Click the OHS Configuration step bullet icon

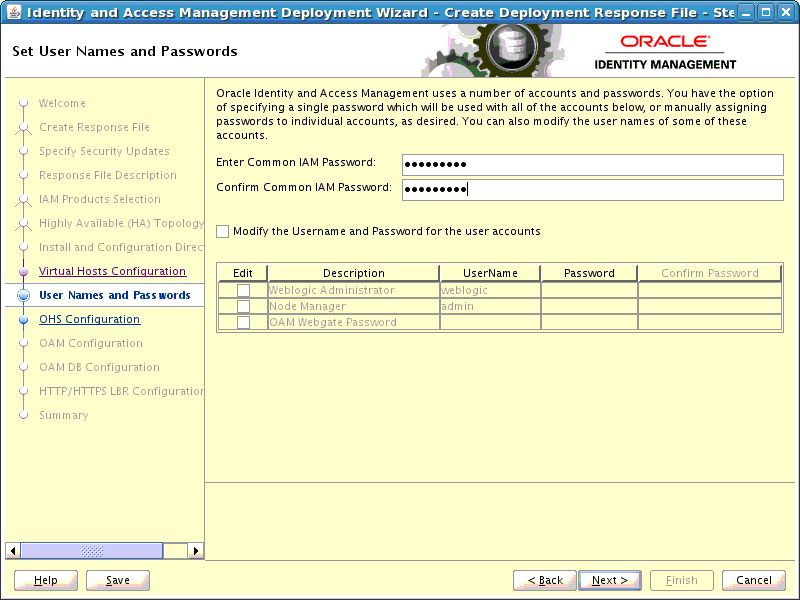tap(23, 319)
